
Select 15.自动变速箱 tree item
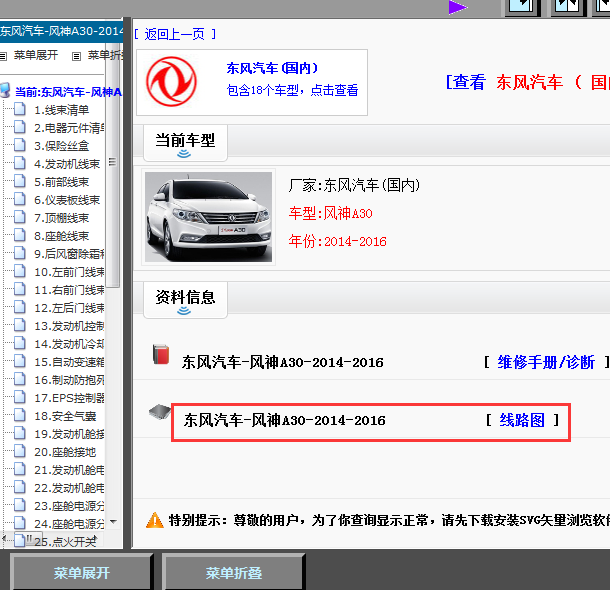[x=69, y=362]
